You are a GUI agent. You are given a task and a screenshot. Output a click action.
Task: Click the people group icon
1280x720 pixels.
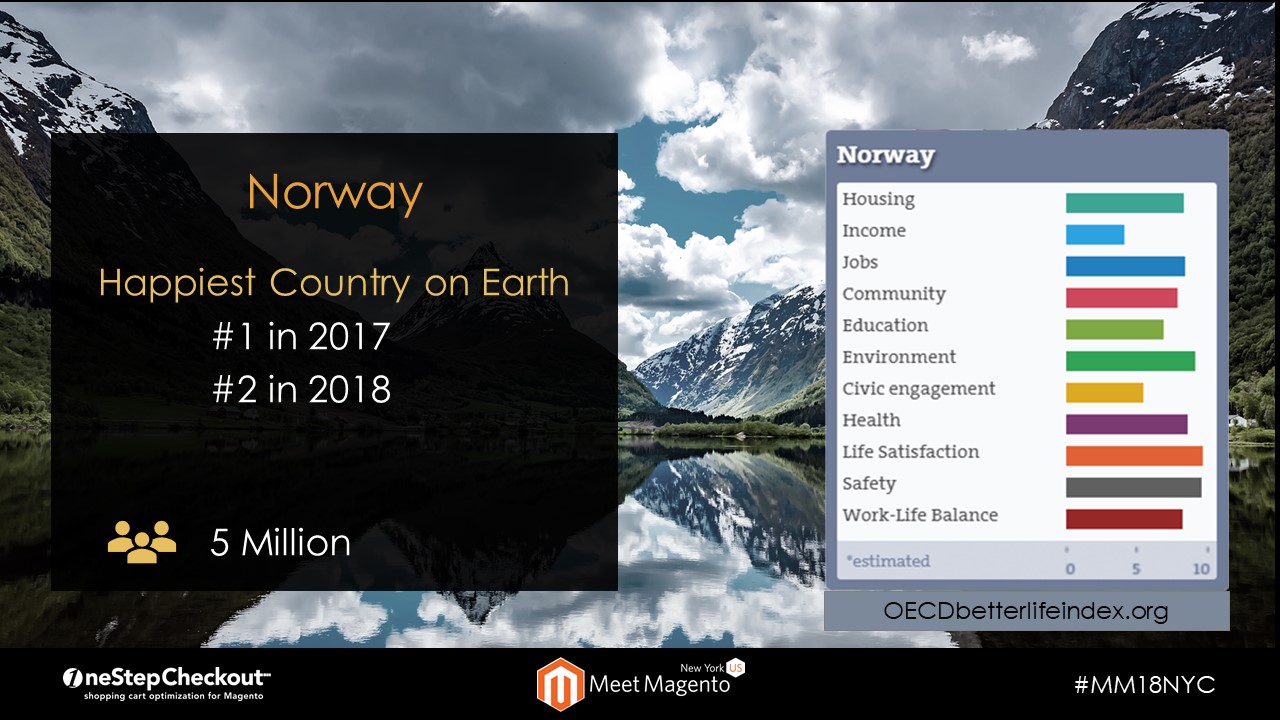(142, 542)
